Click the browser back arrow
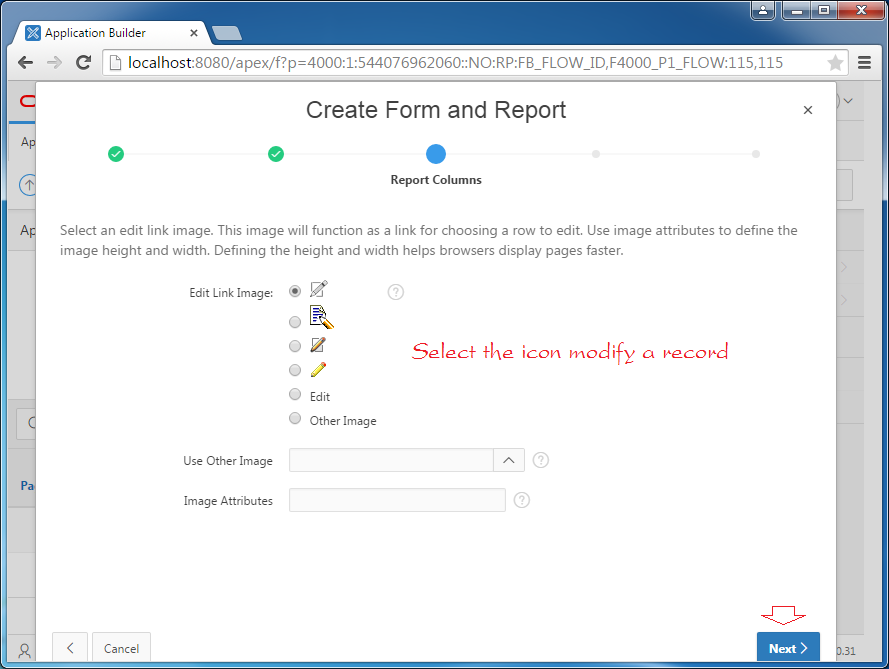This screenshot has width=889, height=669. pos(26,62)
